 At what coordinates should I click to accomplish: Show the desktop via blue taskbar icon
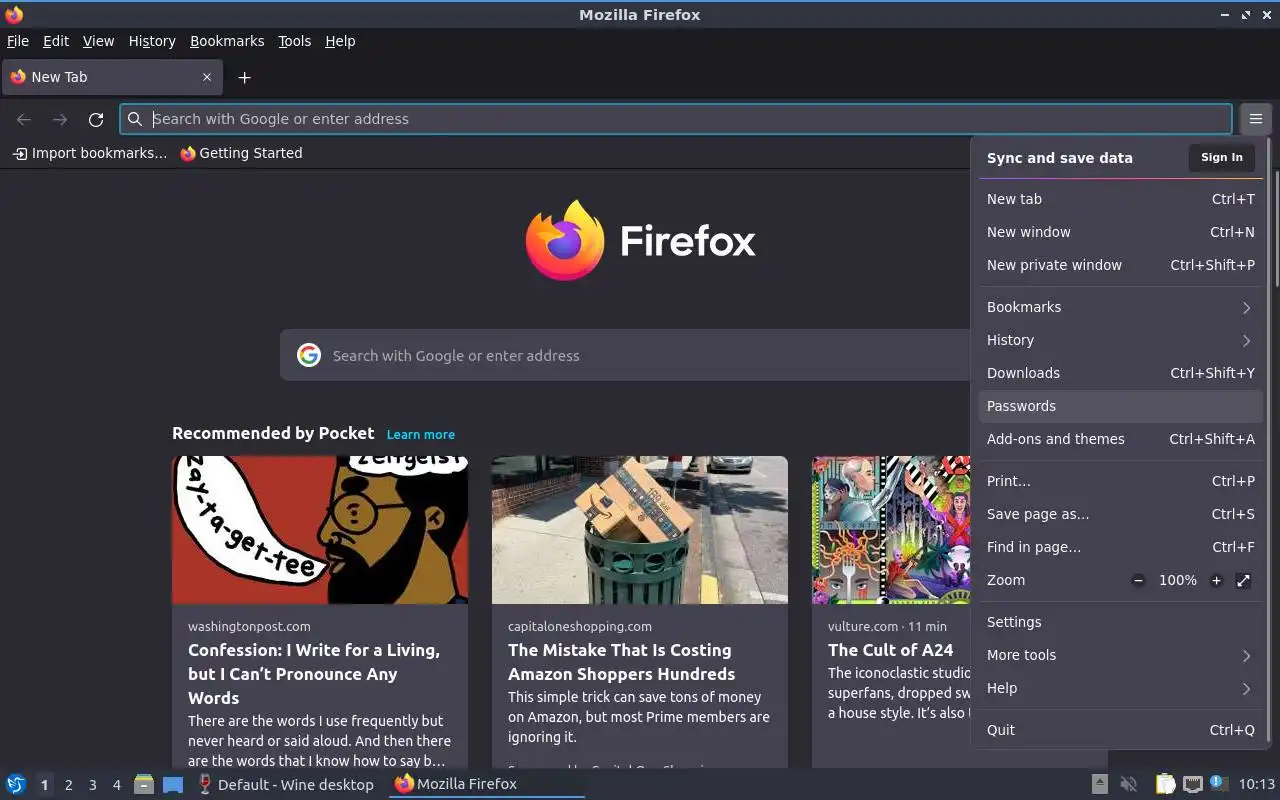click(173, 784)
